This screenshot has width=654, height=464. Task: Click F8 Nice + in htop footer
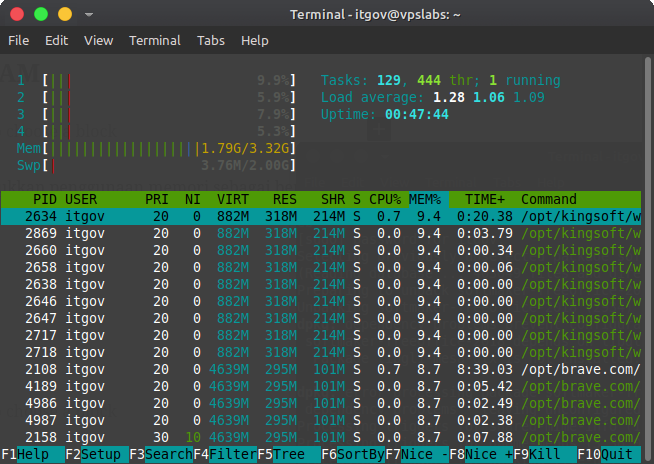(x=481, y=454)
